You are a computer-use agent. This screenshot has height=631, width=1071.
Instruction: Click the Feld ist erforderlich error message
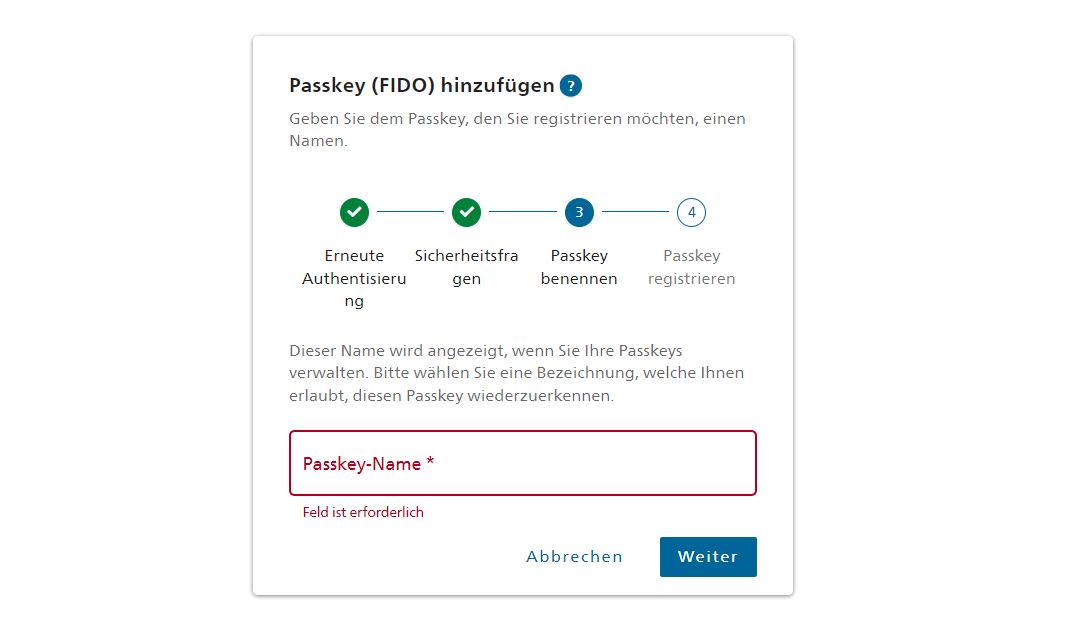[363, 512]
